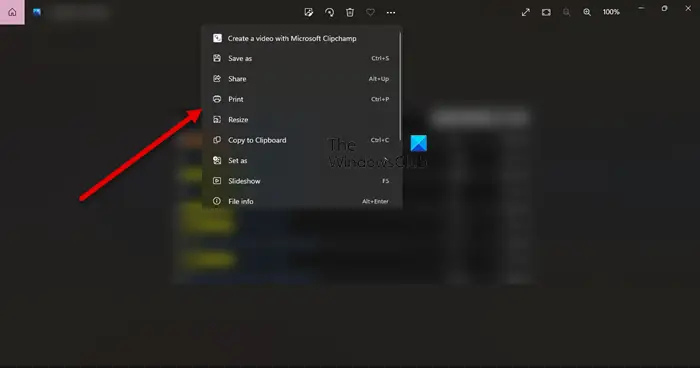This screenshot has height=369, width=700.
Task: Click the Share icon in menu
Action: [x=217, y=79]
